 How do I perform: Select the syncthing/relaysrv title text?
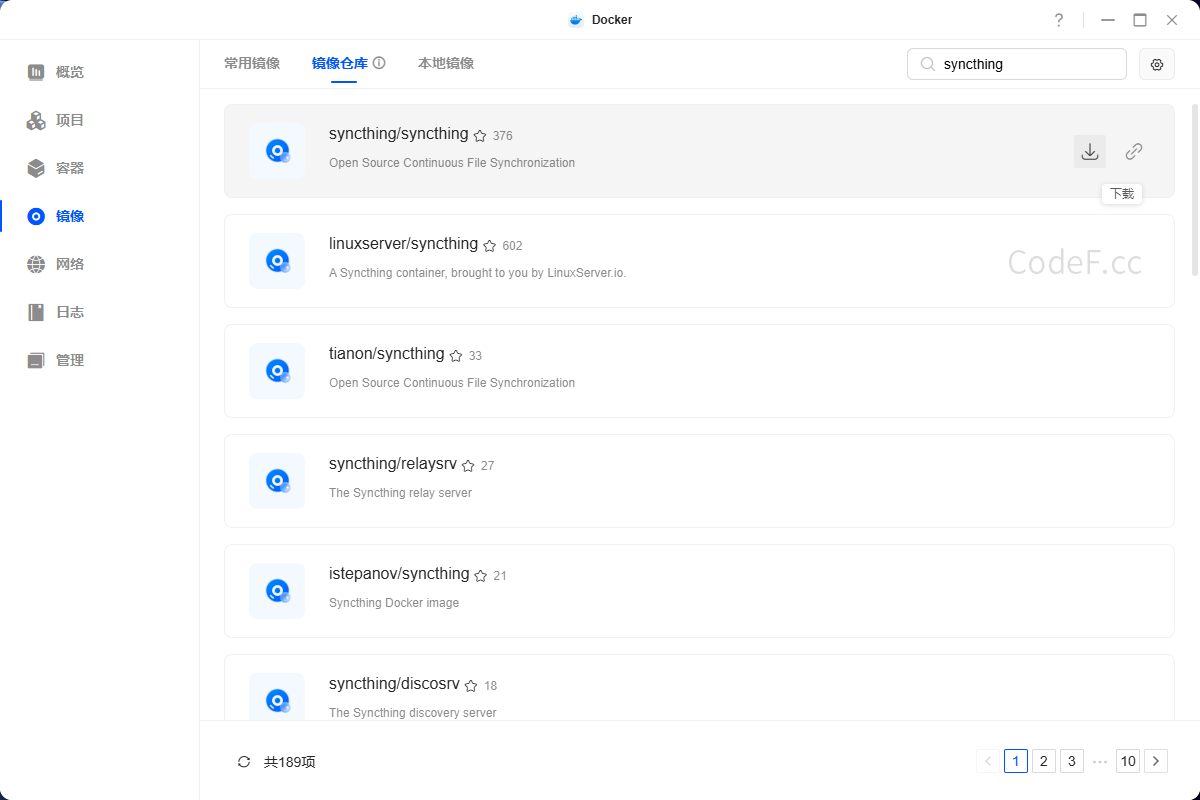pyautogui.click(x=393, y=464)
